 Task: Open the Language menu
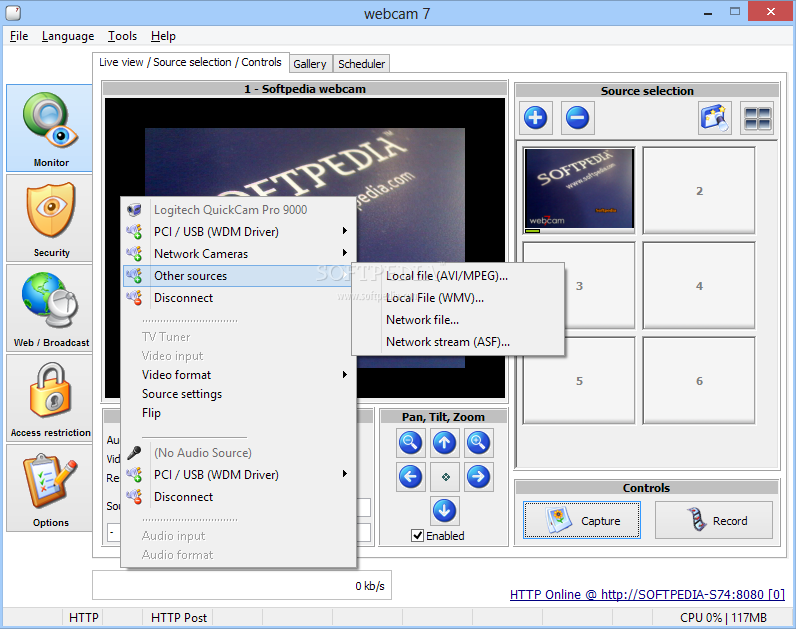pos(68,36)
